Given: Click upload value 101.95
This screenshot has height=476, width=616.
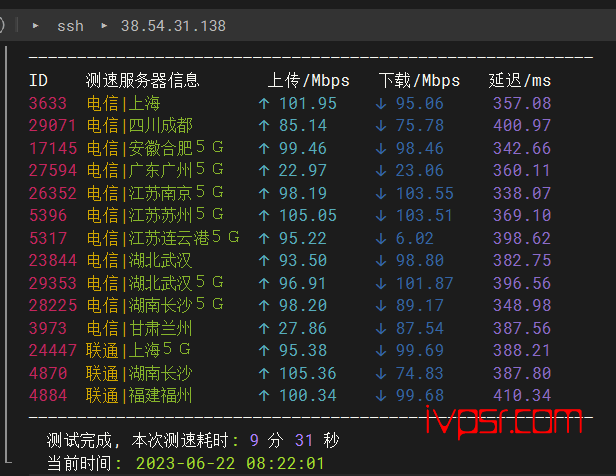Looking at the screenshot, I should (308, 103).
